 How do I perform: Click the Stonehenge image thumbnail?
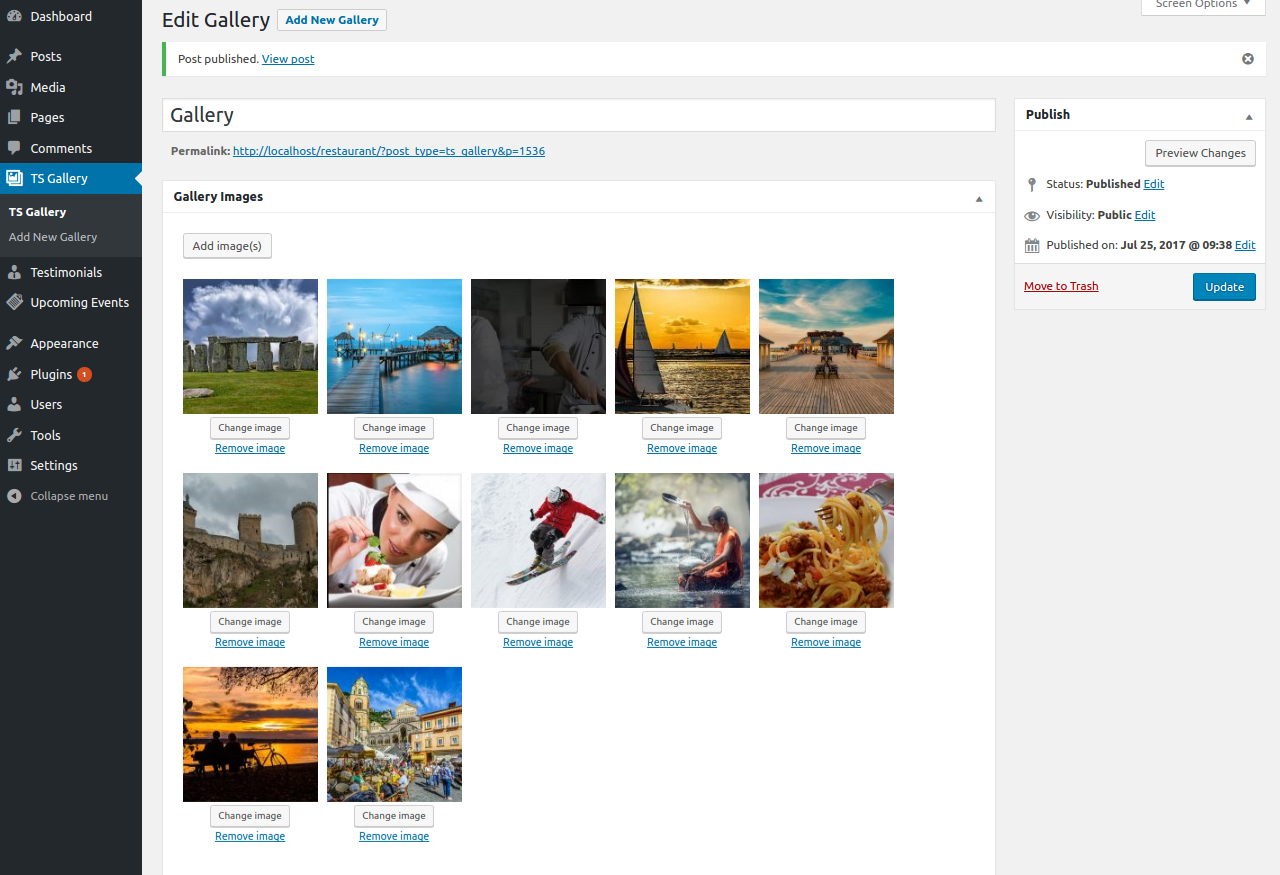tap(250, 346)
